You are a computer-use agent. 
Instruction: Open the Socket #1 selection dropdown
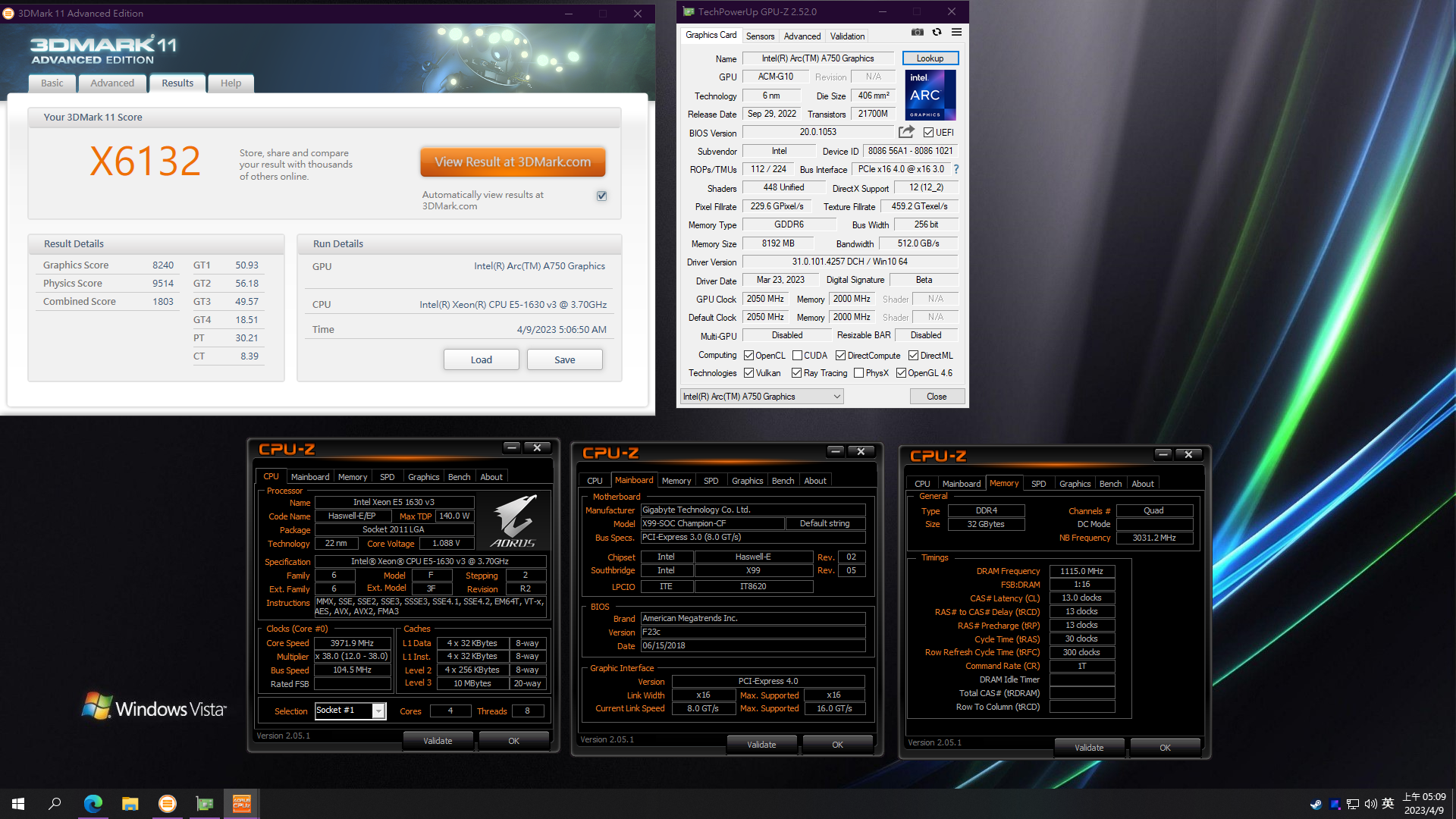[x=350, y=711]
